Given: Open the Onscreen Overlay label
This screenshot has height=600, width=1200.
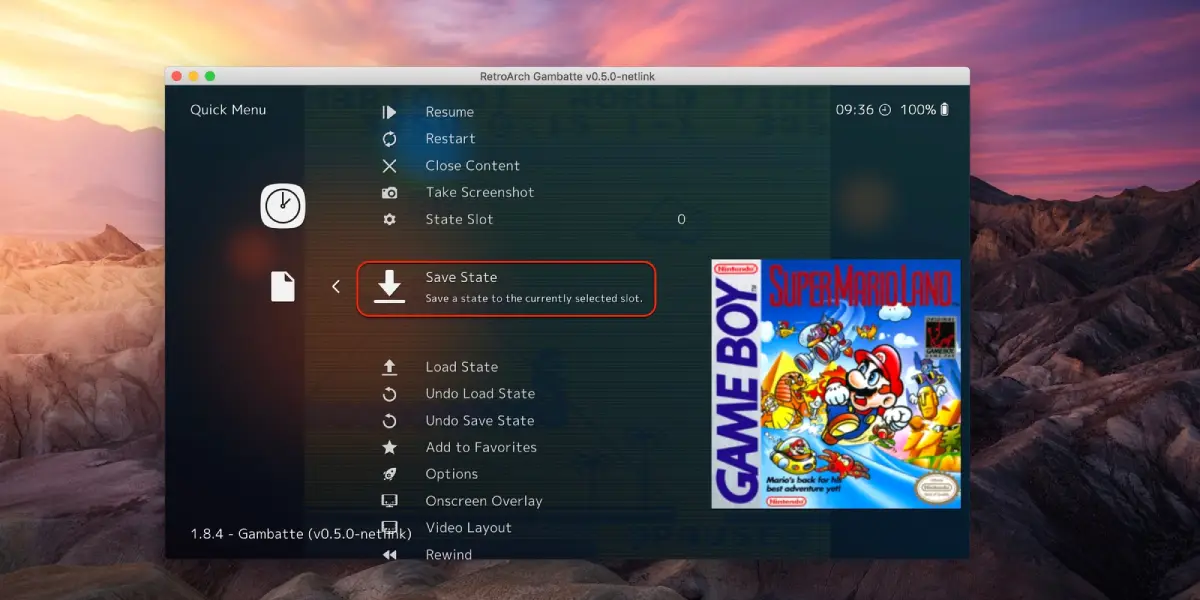Looking at the screenshot, I should tap(484, 501).
